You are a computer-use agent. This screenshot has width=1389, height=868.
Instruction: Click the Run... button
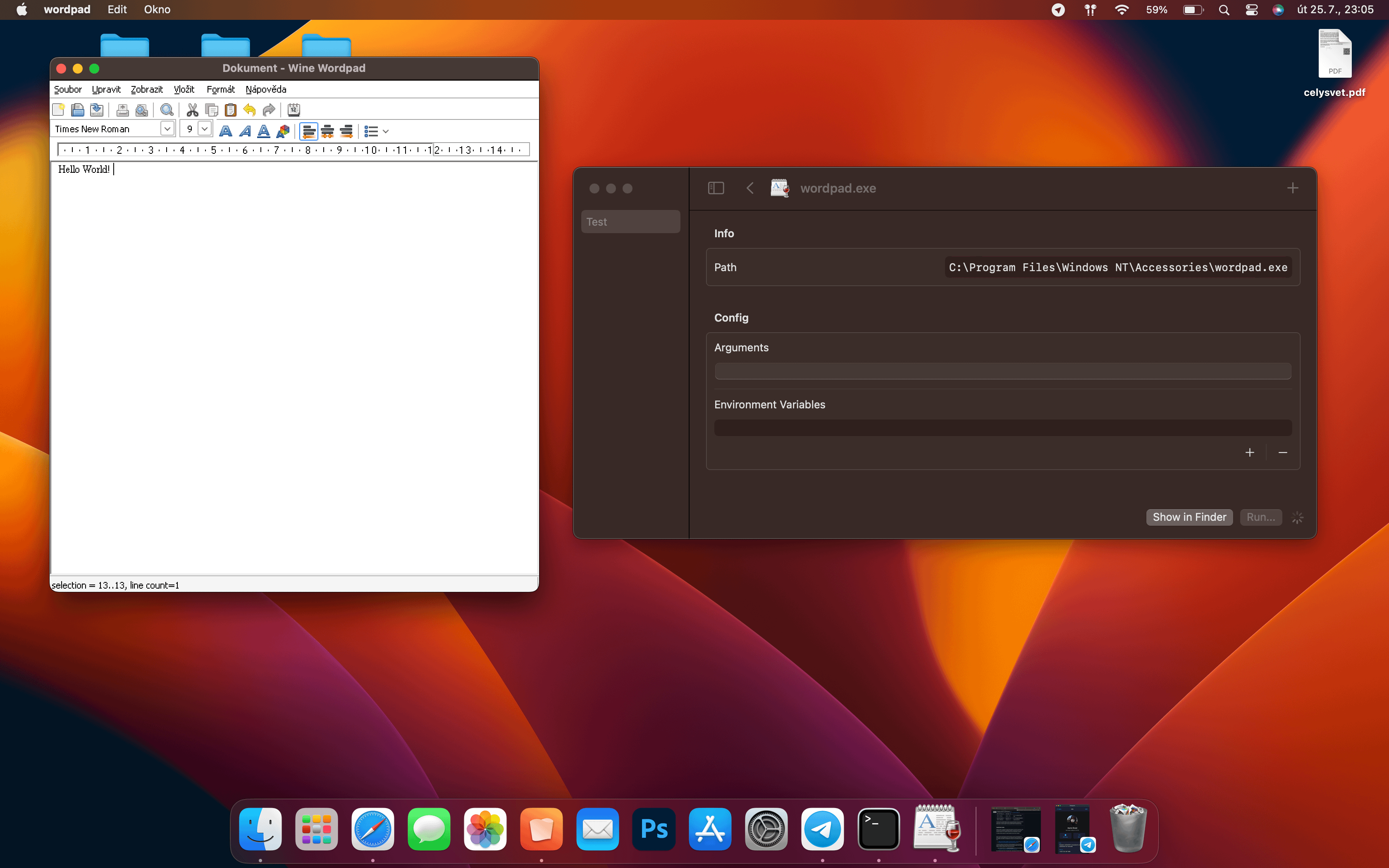coord(1261,517)
